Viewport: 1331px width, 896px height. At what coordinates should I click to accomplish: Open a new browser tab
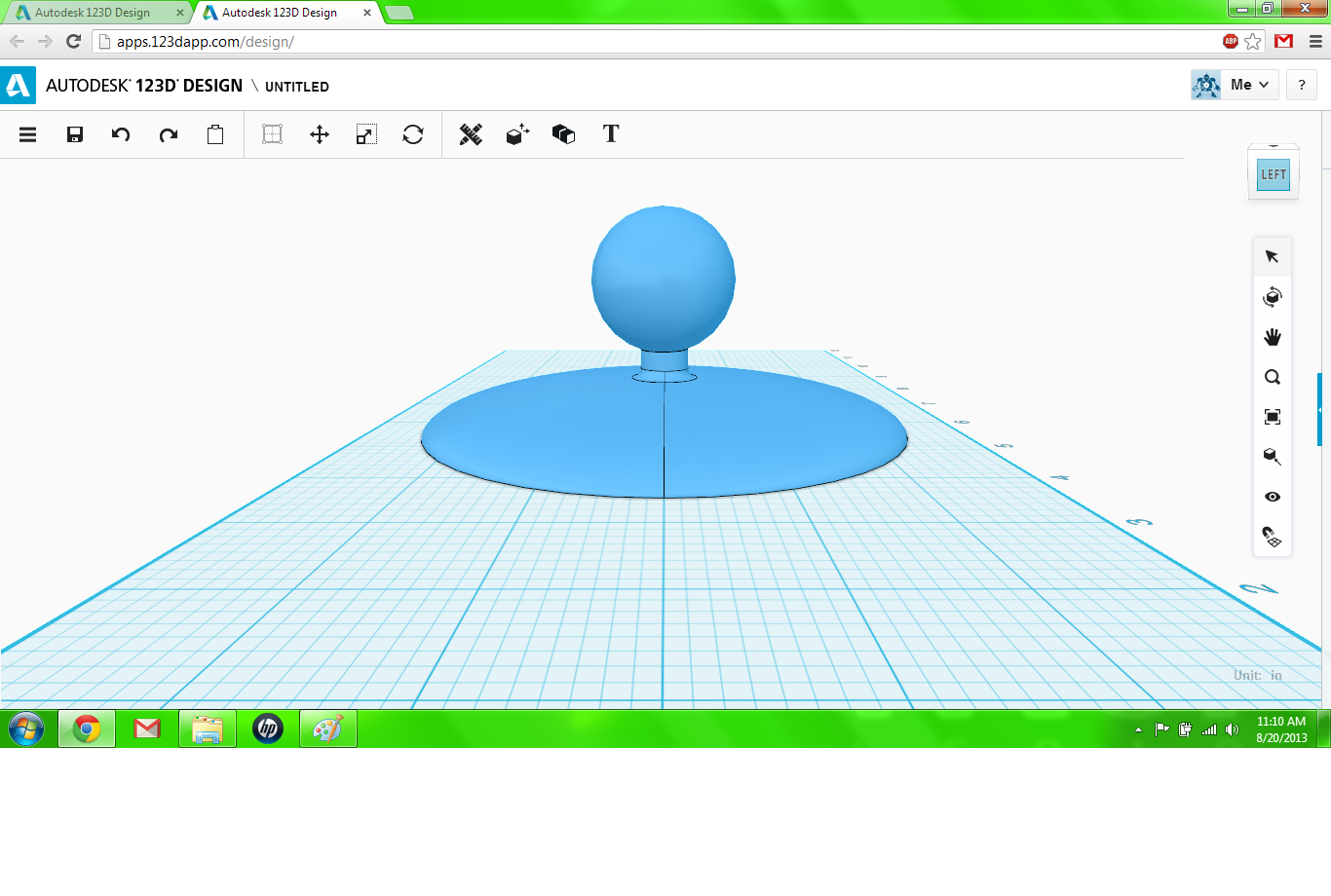point(399,13)
